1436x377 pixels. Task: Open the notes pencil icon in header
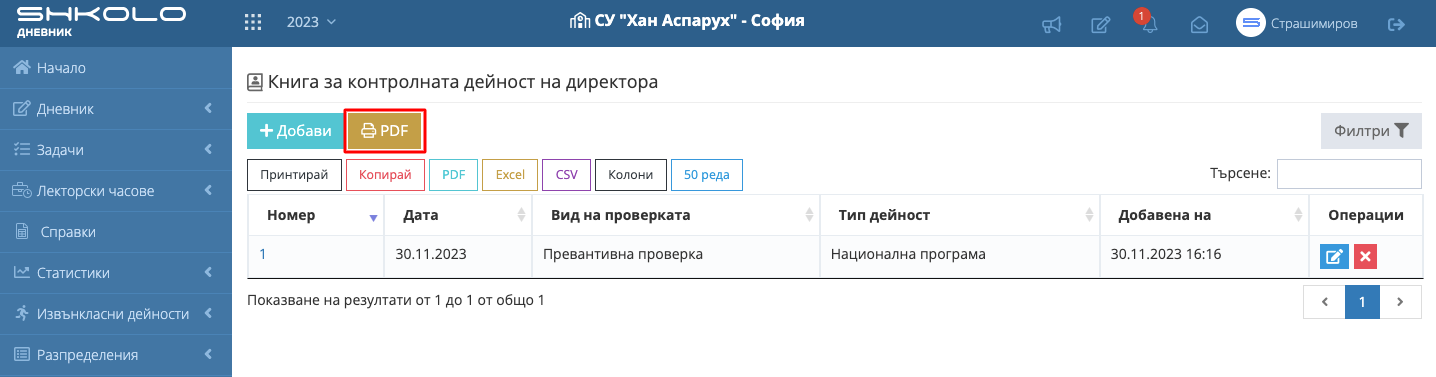click(1100, 24)
